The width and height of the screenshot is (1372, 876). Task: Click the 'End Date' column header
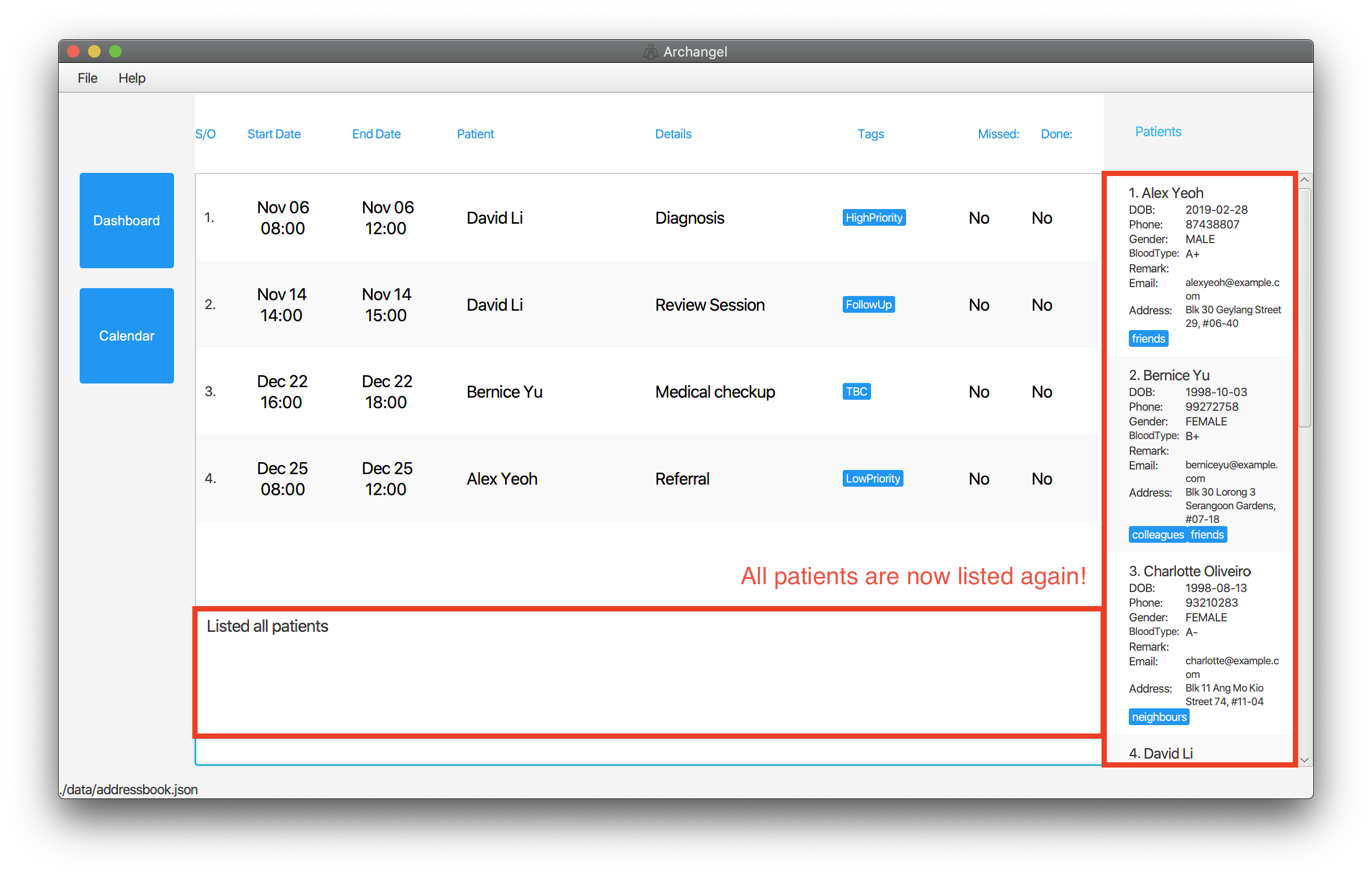click(376, 135)
